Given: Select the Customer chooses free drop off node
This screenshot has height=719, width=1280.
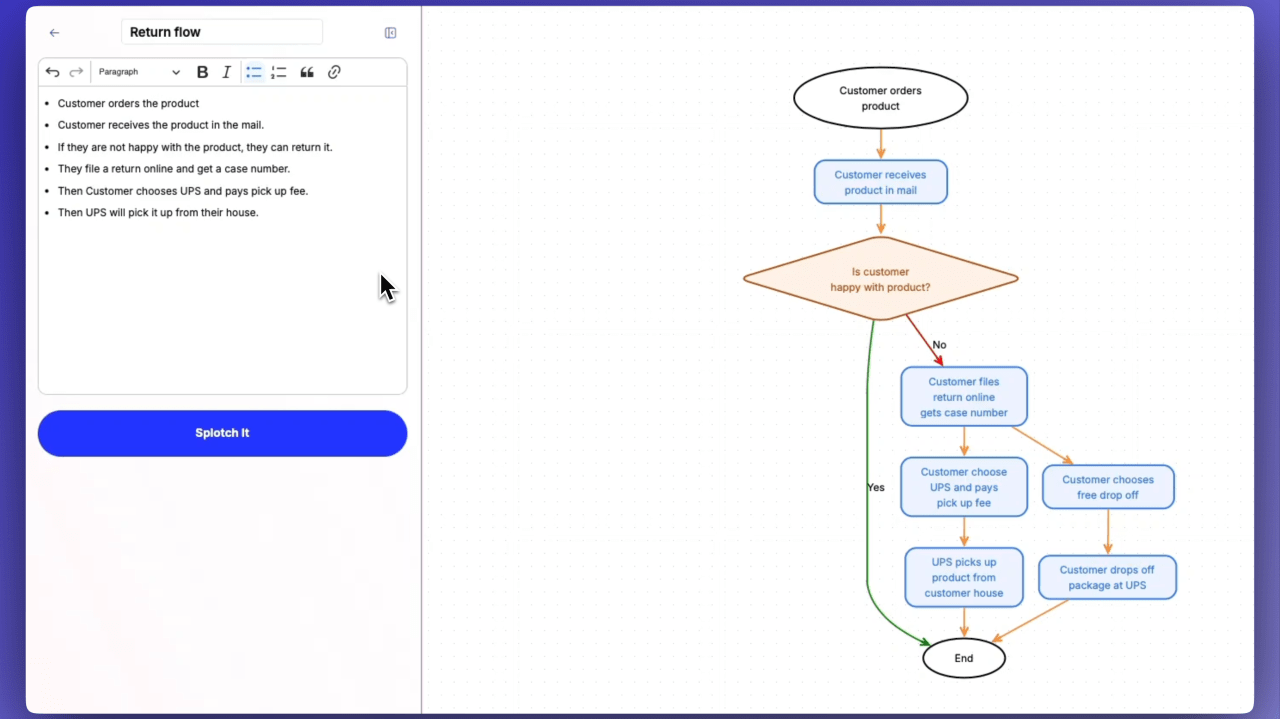Looking at the screenshot, I should (1108, 487).
